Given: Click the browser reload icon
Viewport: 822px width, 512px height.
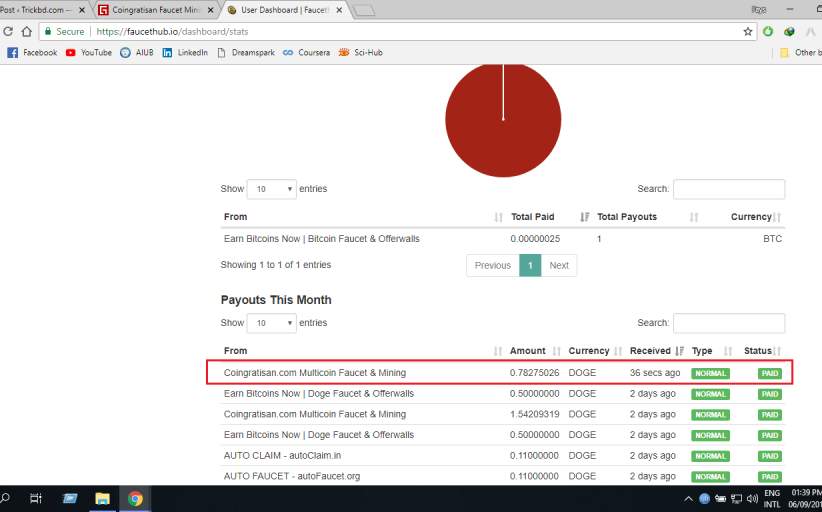Looking at the screenshot, I should pos(10,32).
